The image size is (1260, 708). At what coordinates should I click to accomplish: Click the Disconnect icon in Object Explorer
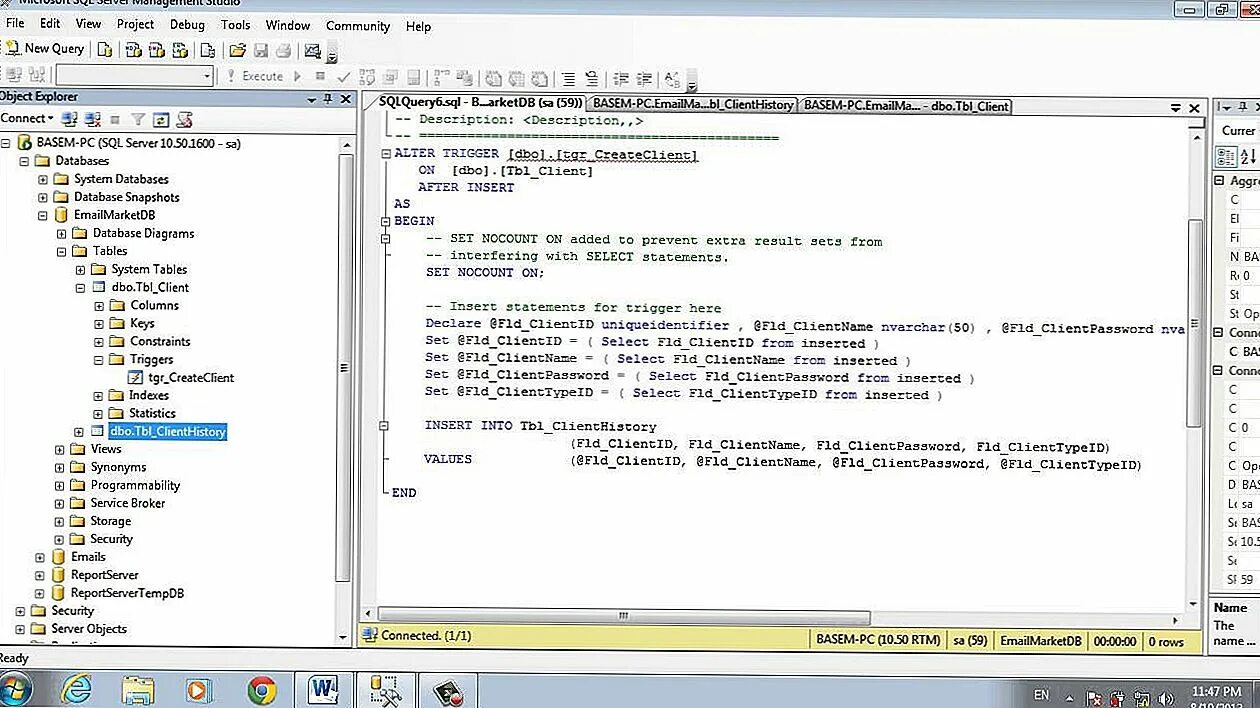pos(90,118)
